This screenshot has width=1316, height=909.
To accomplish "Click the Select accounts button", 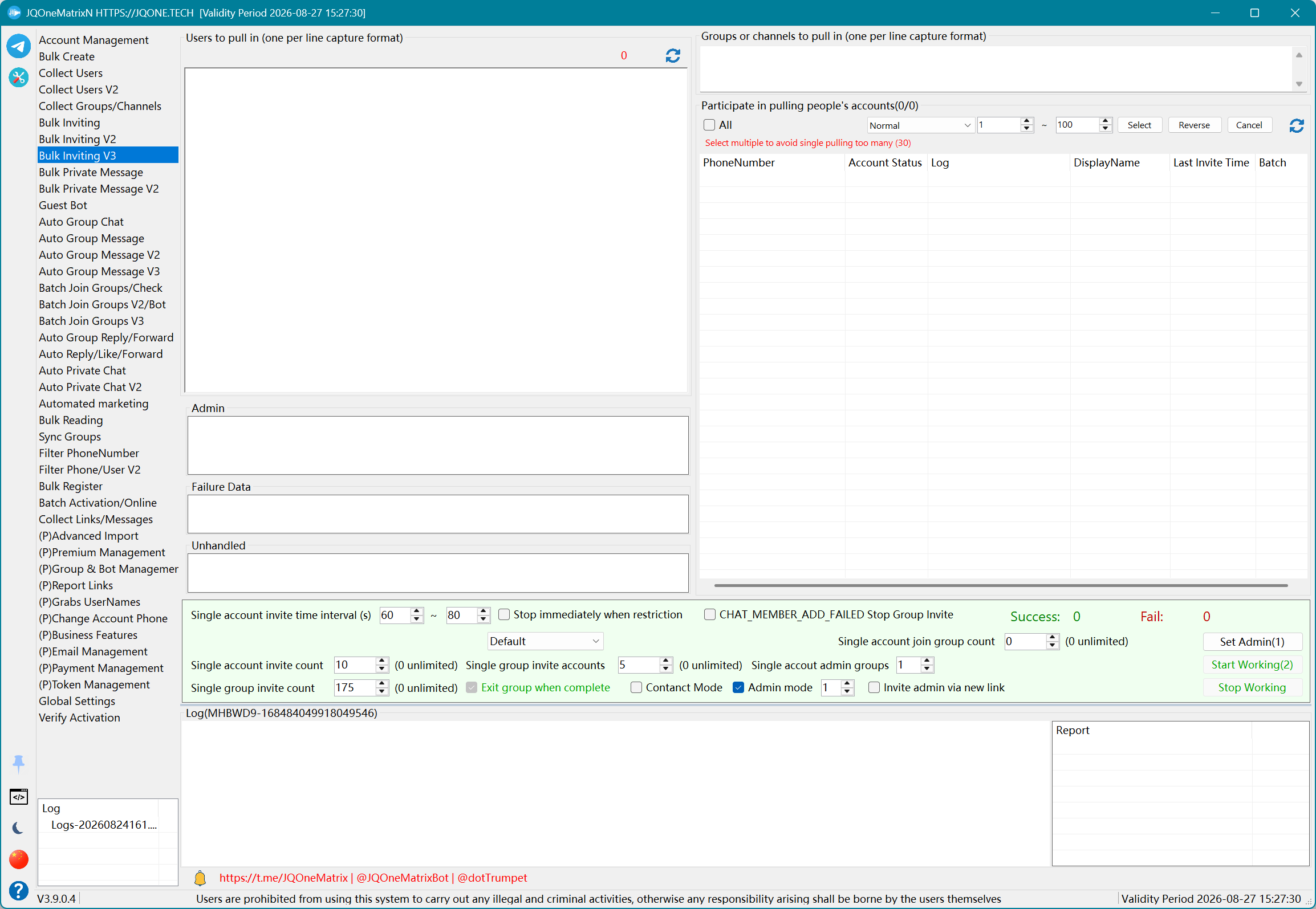I will click(x=1139, y=125).
